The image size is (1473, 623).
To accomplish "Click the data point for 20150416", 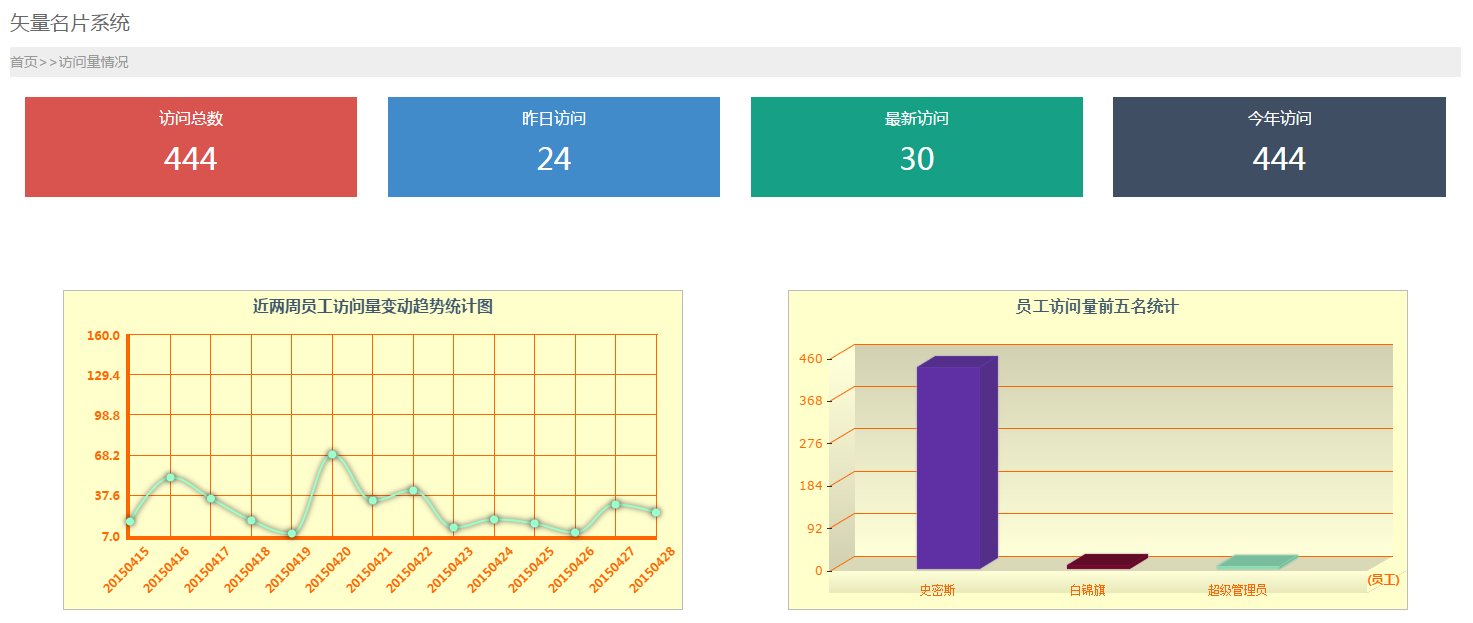I will pos(171,478).
